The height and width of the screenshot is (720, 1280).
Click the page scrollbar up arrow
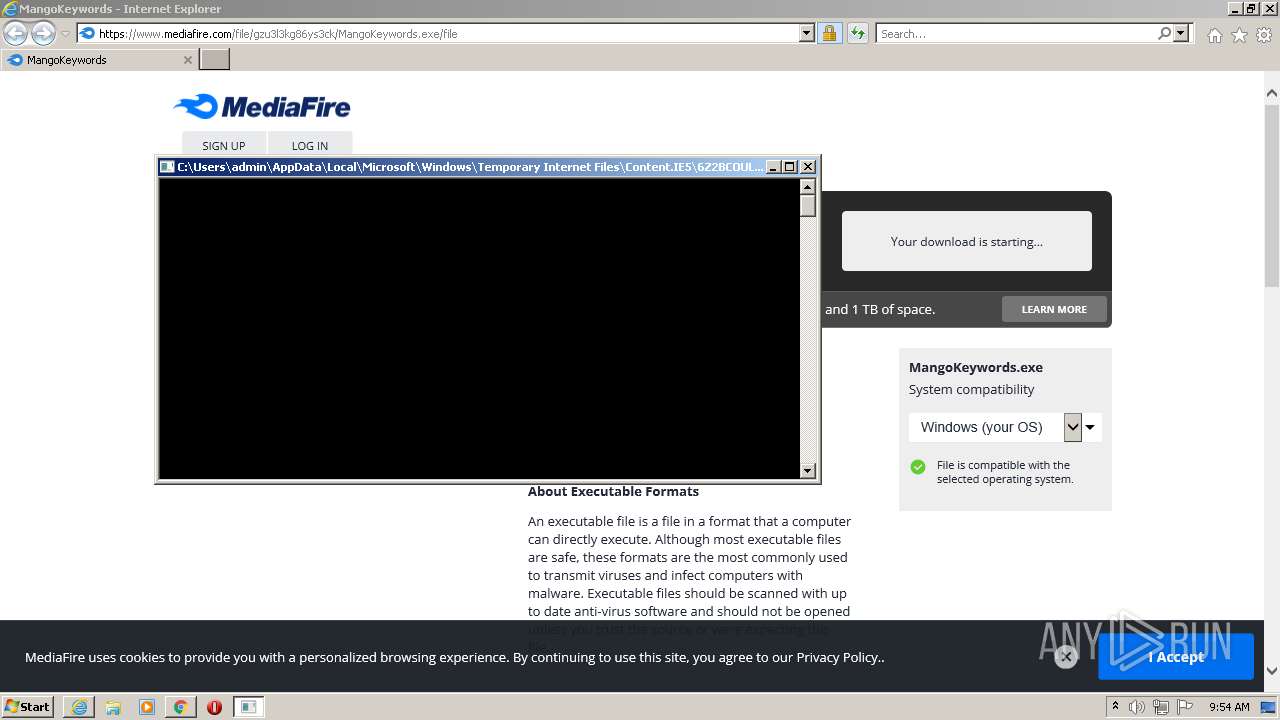coord(1271,93)
